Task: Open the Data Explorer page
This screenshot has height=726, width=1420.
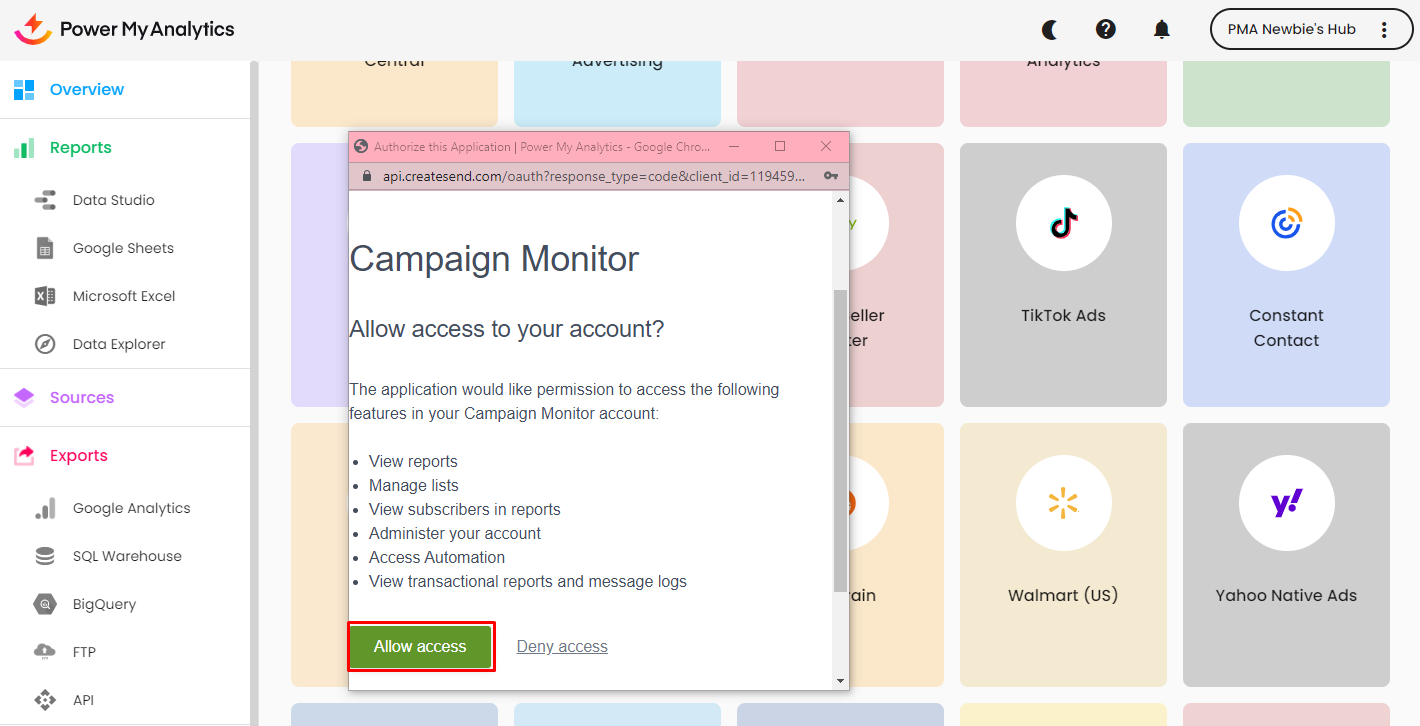Action: [119, 344]
